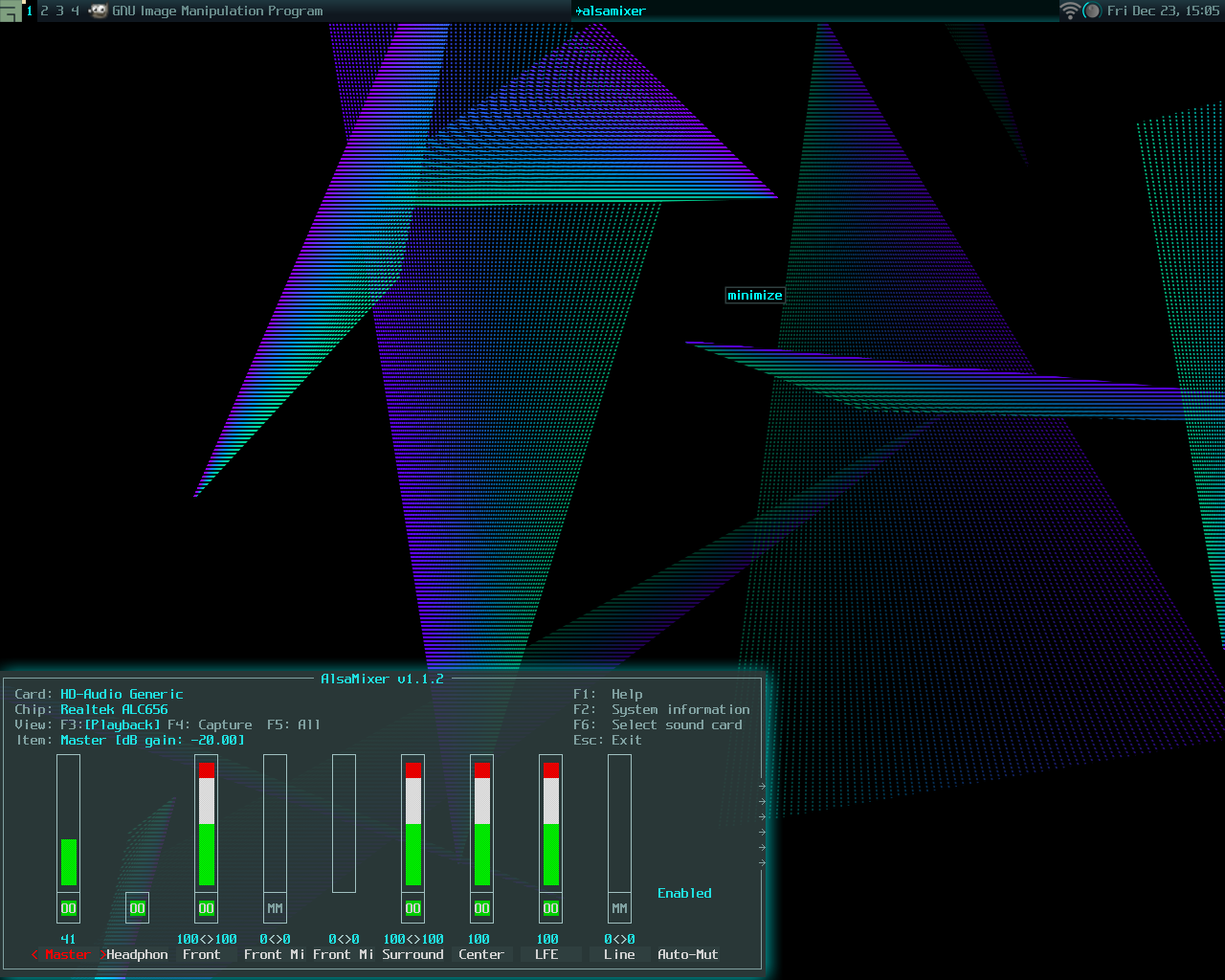Click F1: Help in AlsaMixer
This screenshot has height=980, width=1225.
[609, 695]
